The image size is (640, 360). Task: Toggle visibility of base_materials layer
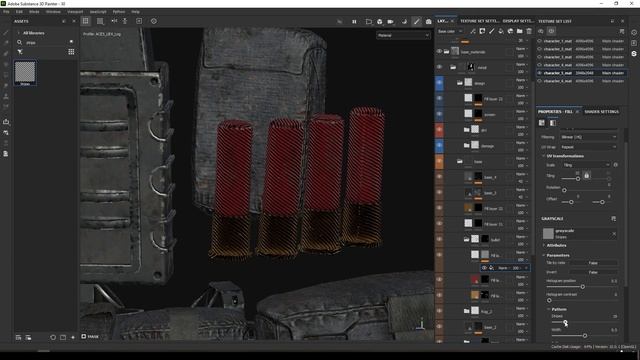point(439,52)
